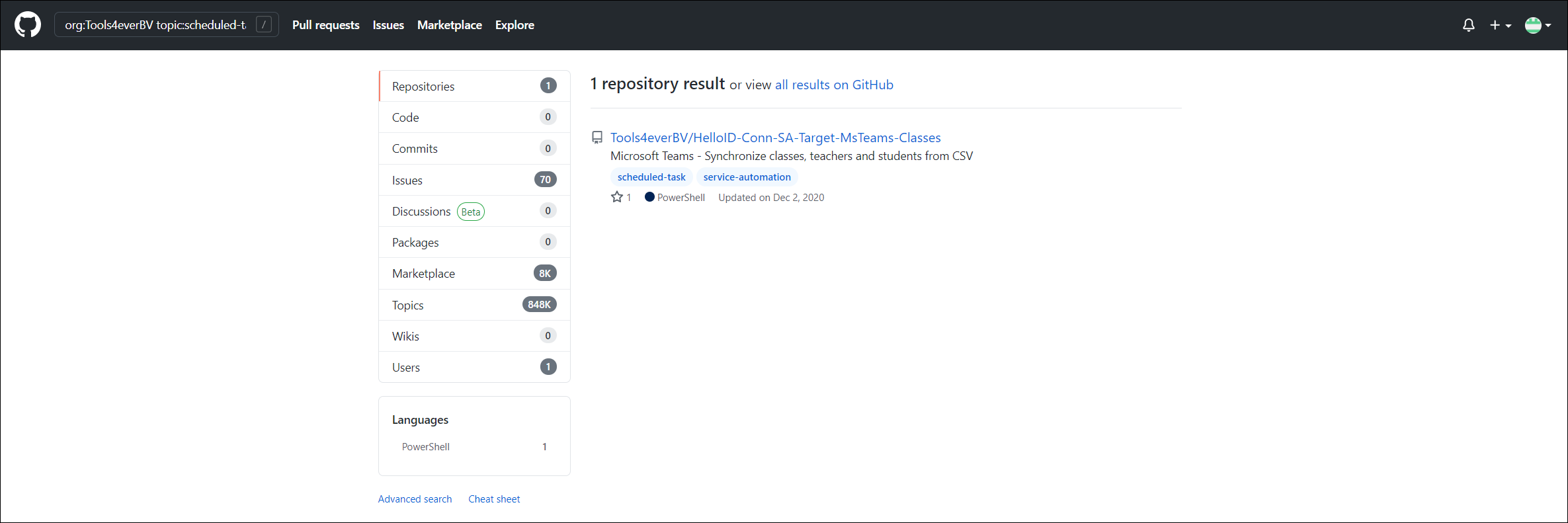Filter results by PowerShell language
The image size is (1568, 523).
474,447
